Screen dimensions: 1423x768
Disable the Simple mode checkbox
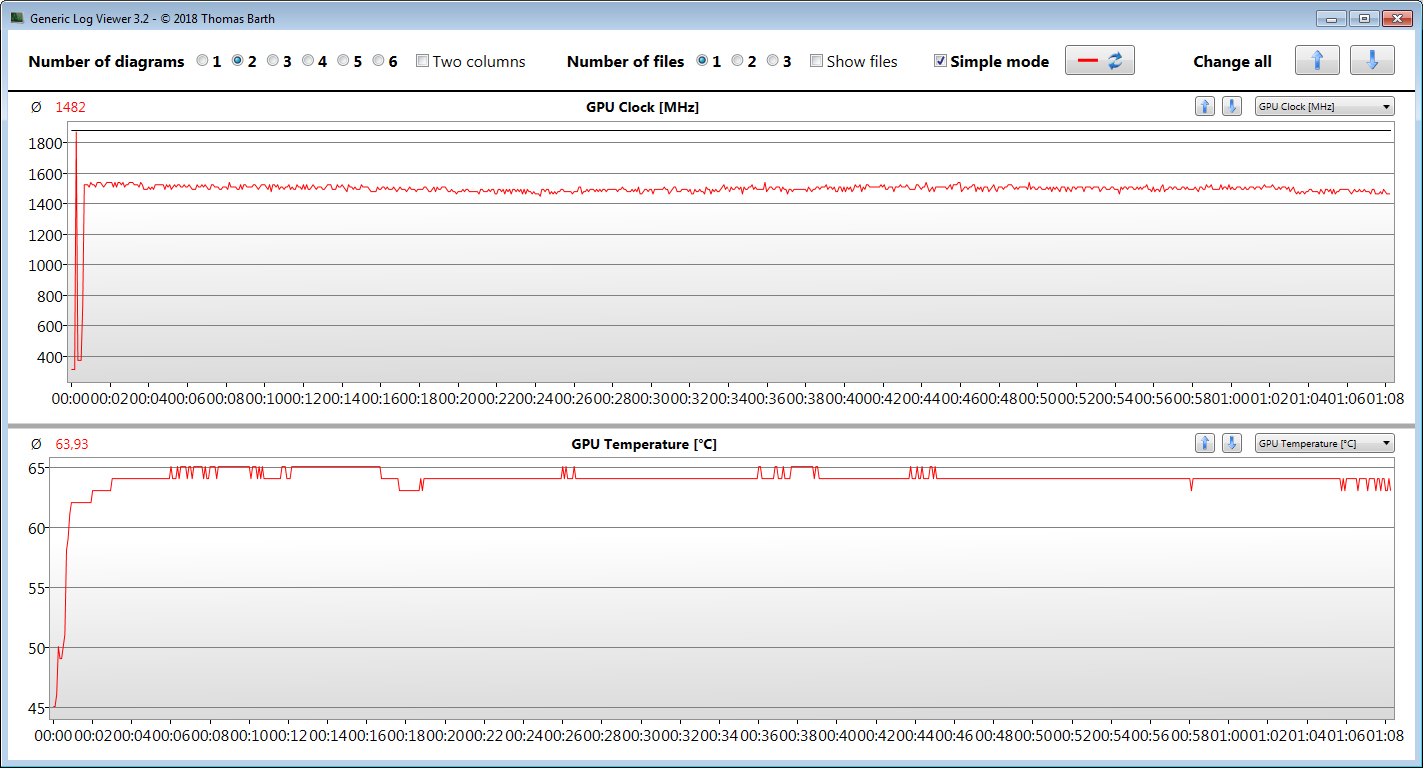coord(940,61)
